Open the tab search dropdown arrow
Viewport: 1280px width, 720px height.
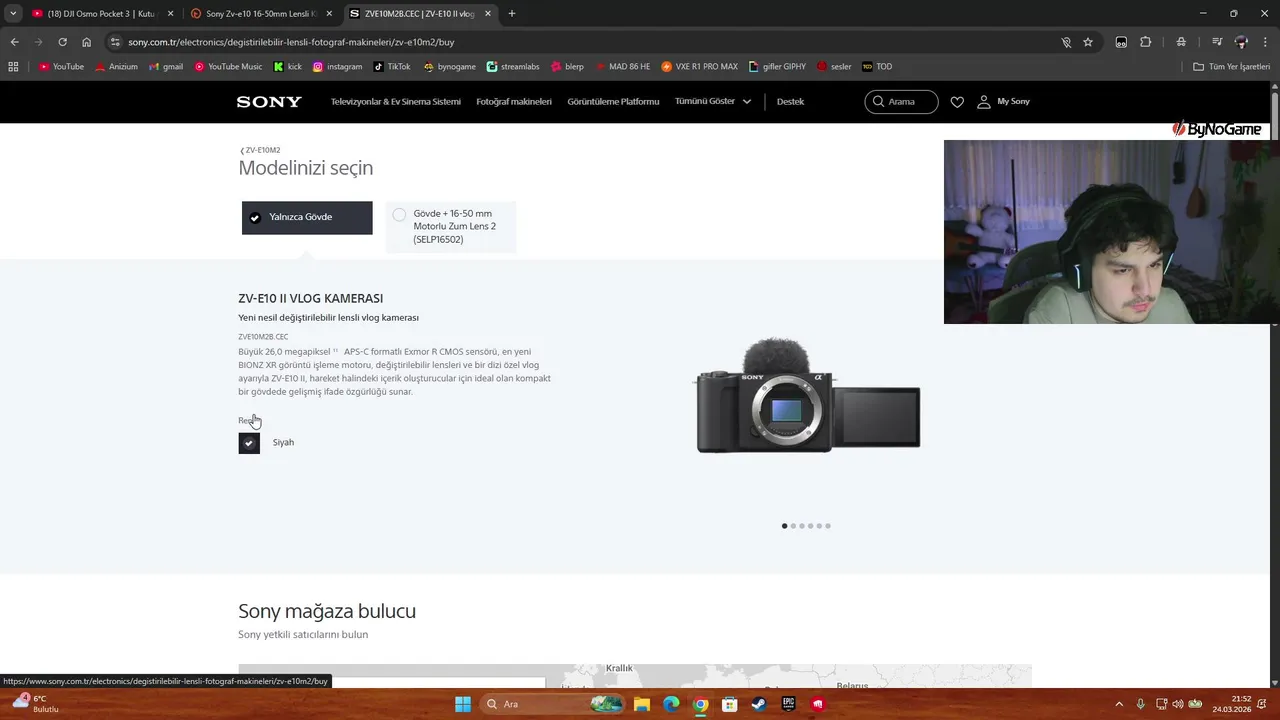[13, 13]
